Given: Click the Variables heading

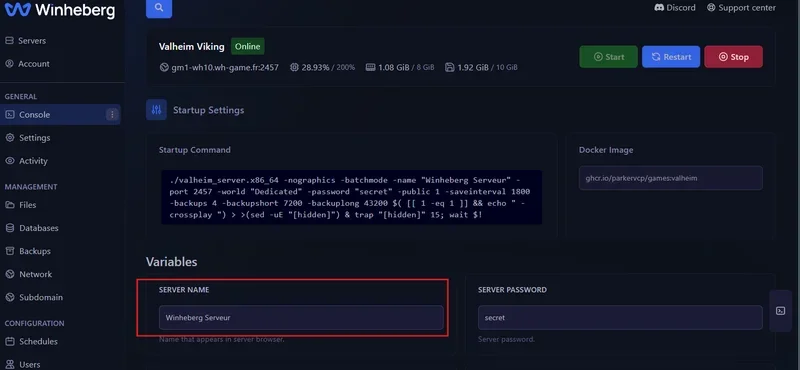Looking at the screenshot, I should pyautogui.click(x=171, y=262).
